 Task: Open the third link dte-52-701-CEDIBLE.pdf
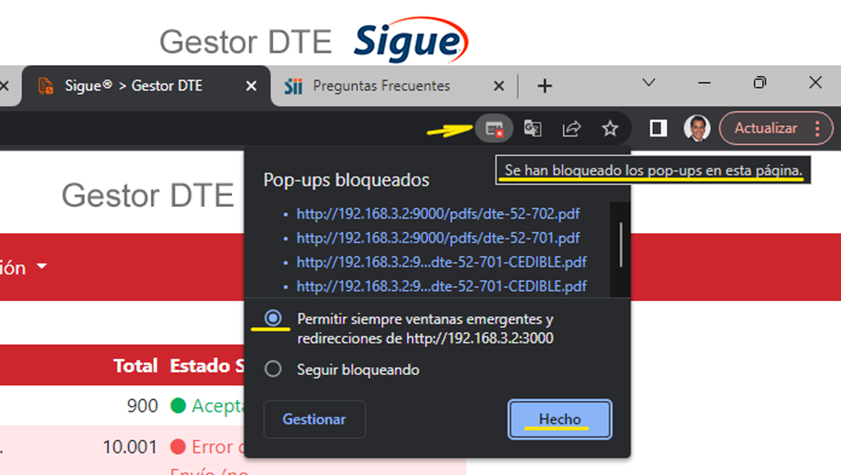point(441,262)
